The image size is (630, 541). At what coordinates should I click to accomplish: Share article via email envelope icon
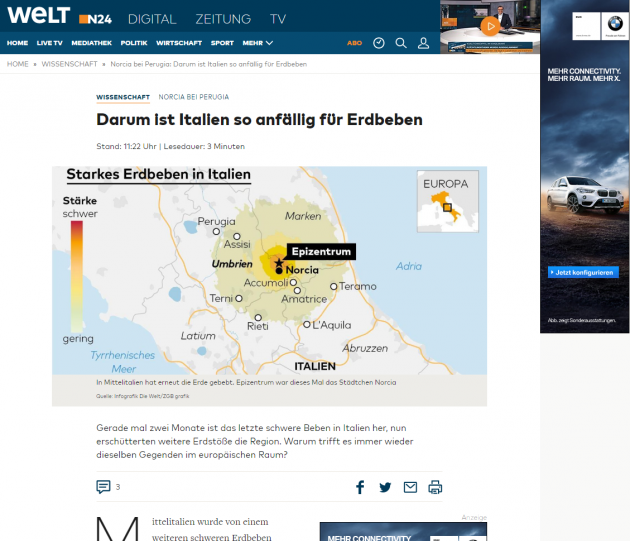(x=410, y=487)
